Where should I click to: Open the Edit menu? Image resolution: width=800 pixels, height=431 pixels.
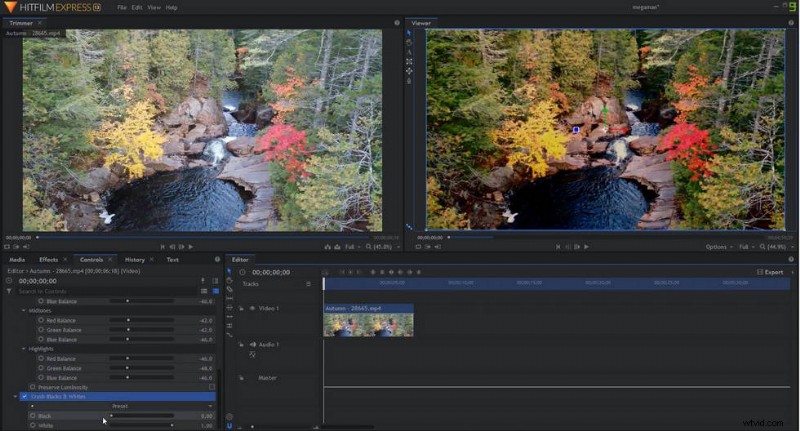(x=137, y=8)
